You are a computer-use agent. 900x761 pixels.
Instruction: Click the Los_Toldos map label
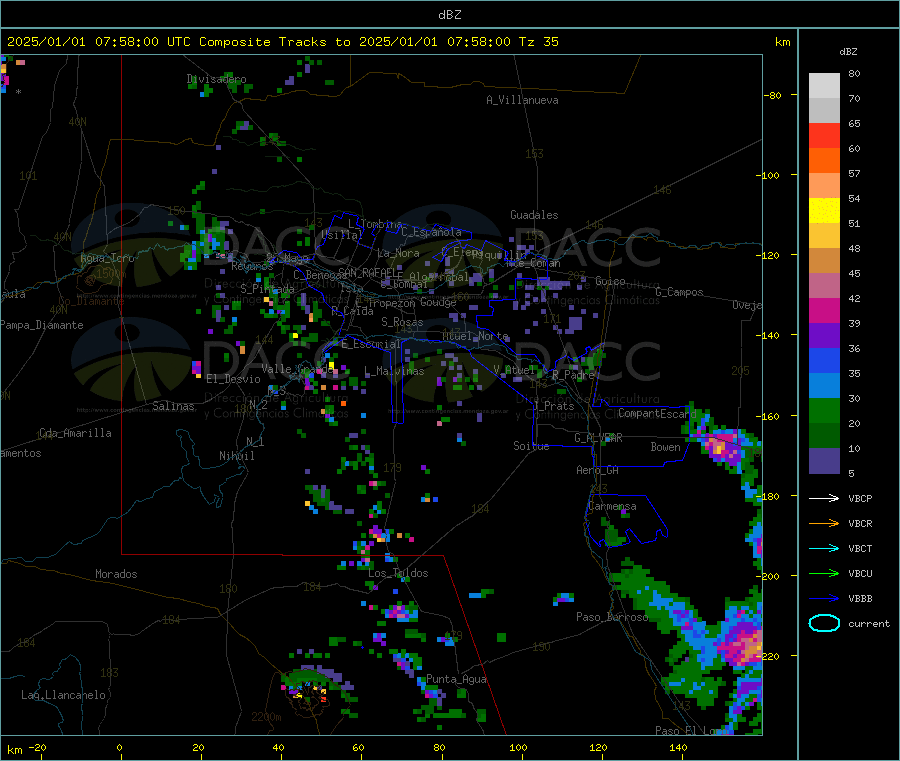pyautogui.click(x=398, y=573)
